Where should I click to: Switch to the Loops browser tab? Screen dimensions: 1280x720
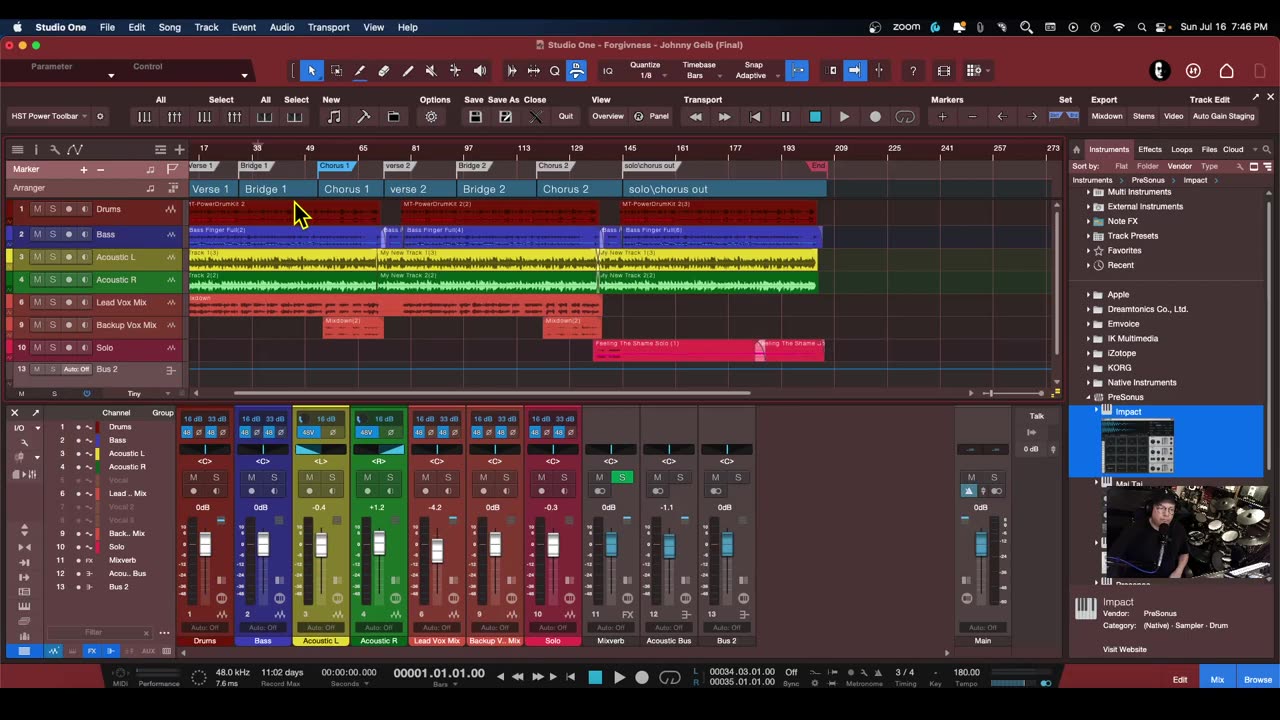click(x=1182, y=149)
